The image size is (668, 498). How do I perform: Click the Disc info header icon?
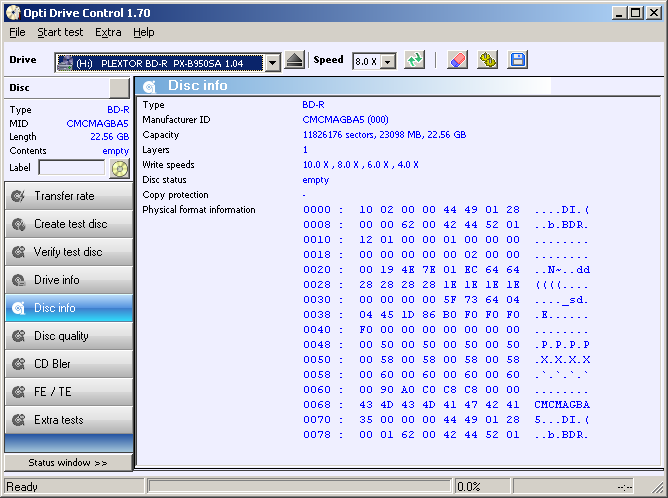click(x=149, y=86)
